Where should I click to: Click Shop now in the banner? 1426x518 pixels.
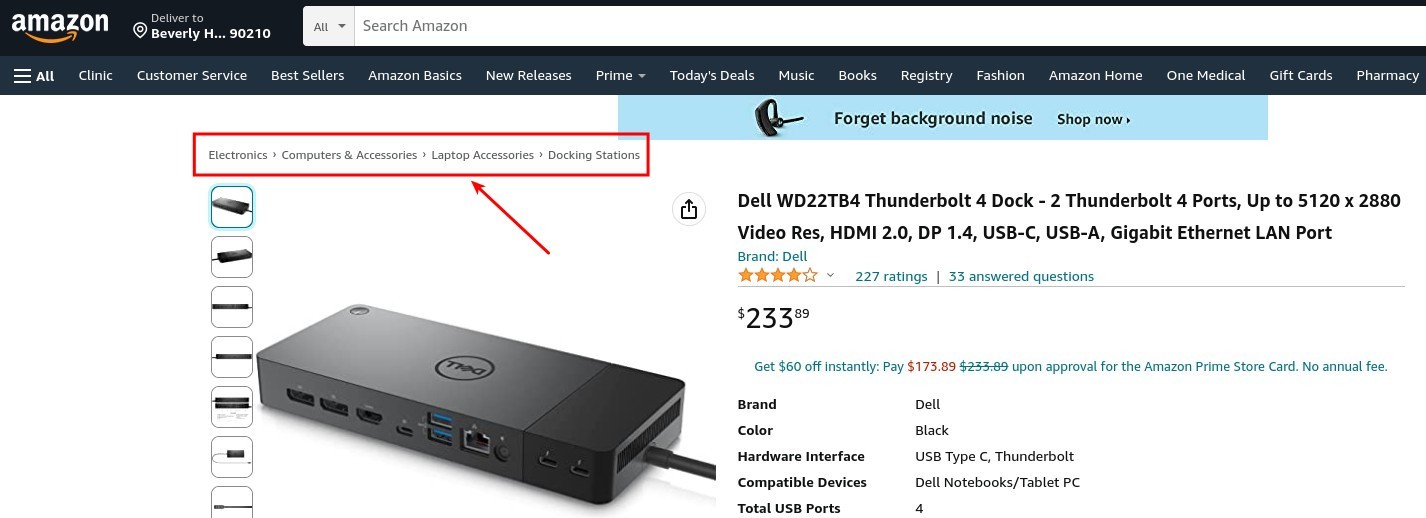(x=1093, y=119)
